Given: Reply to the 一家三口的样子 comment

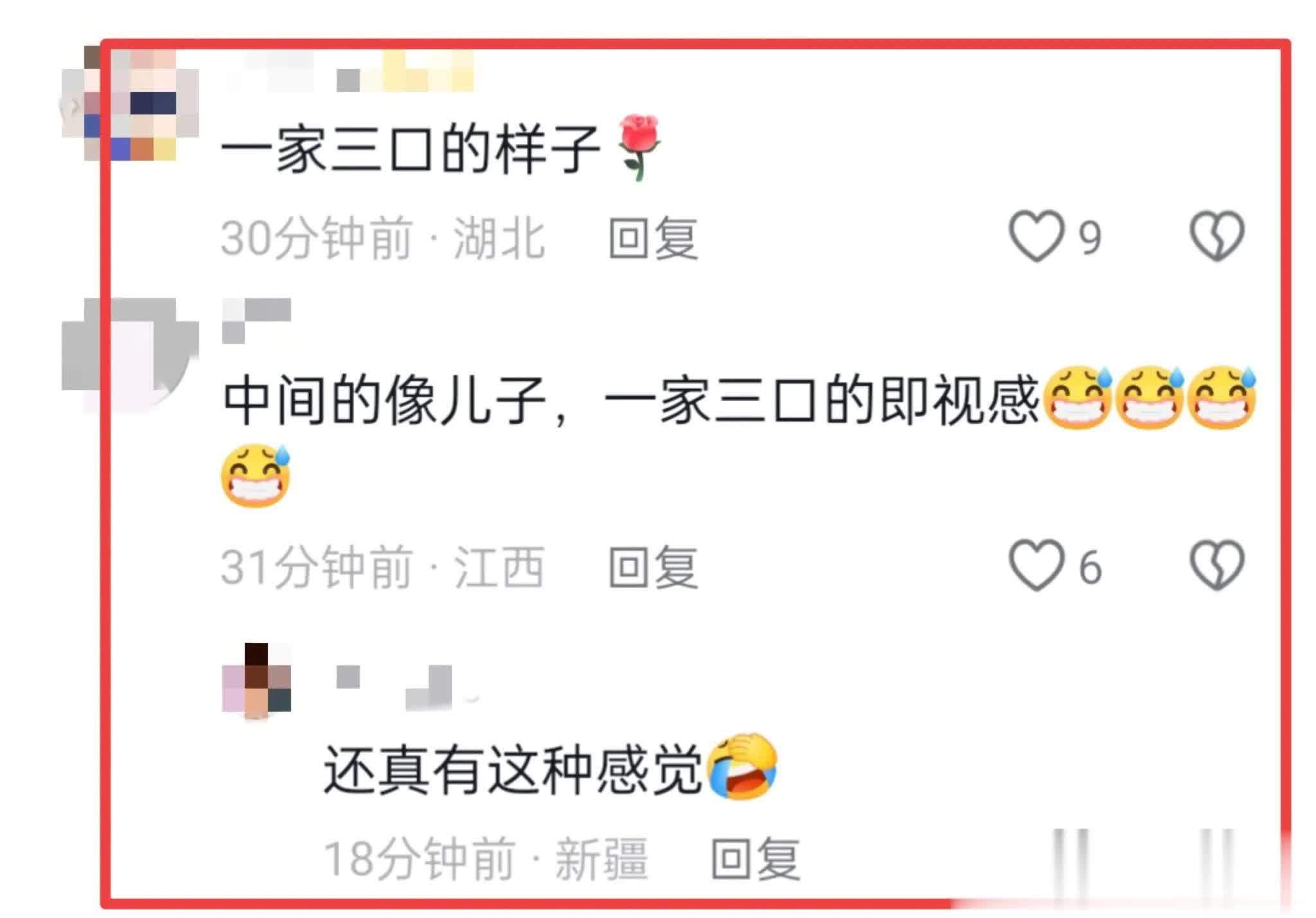Looking at the screenshot, I should click(653, 238).
